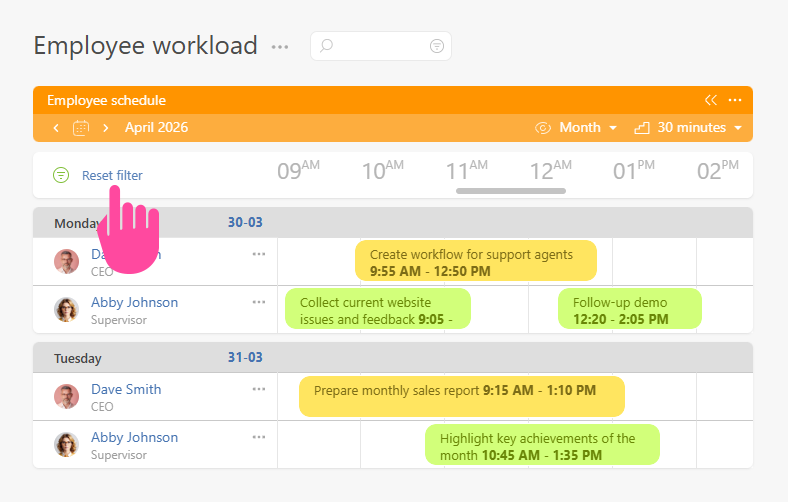
Task: Click the green filter icon beside Reset filter
Action: point(61,175)
